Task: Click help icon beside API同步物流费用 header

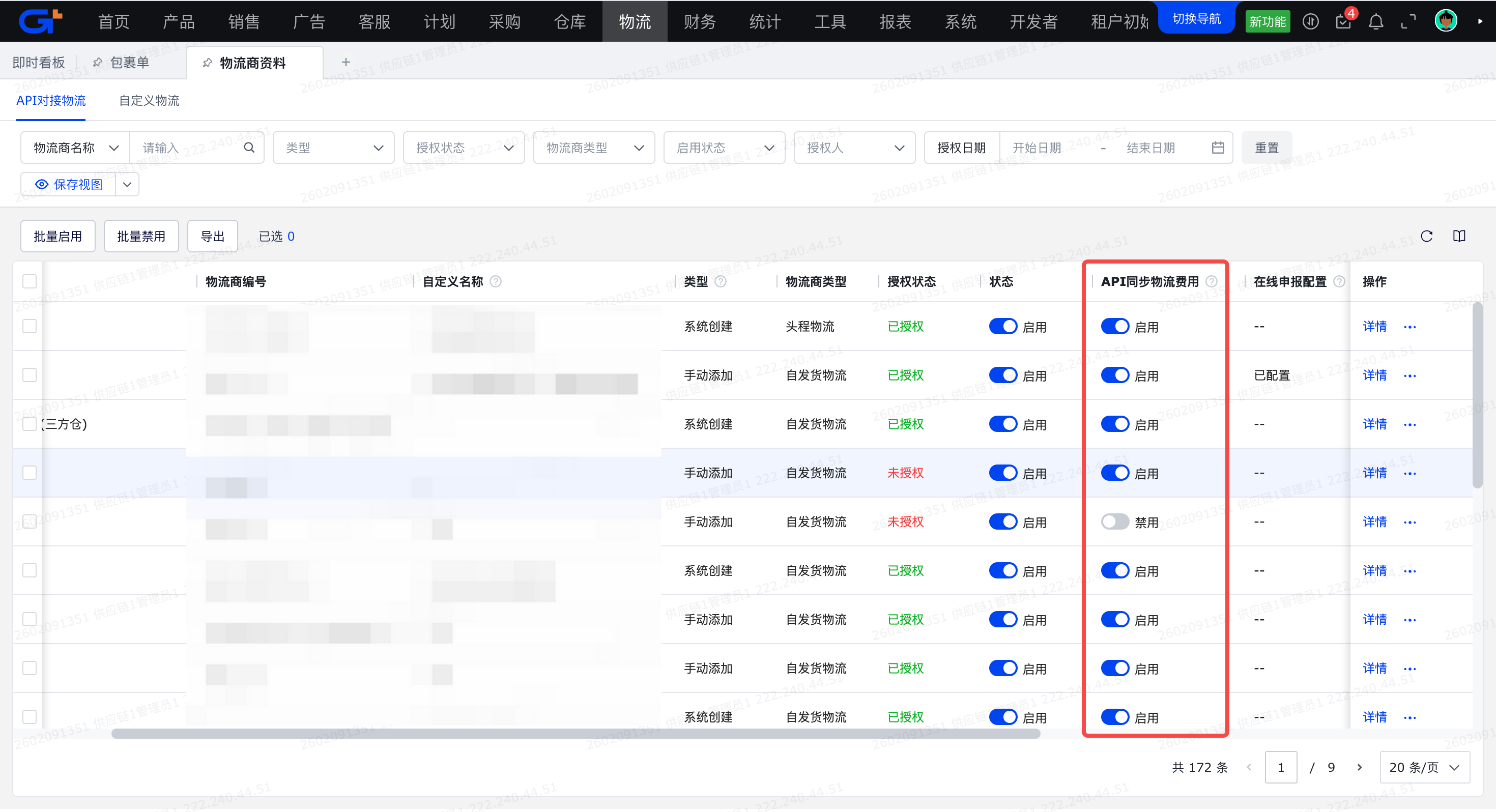Action: (x=1212, y=282)
